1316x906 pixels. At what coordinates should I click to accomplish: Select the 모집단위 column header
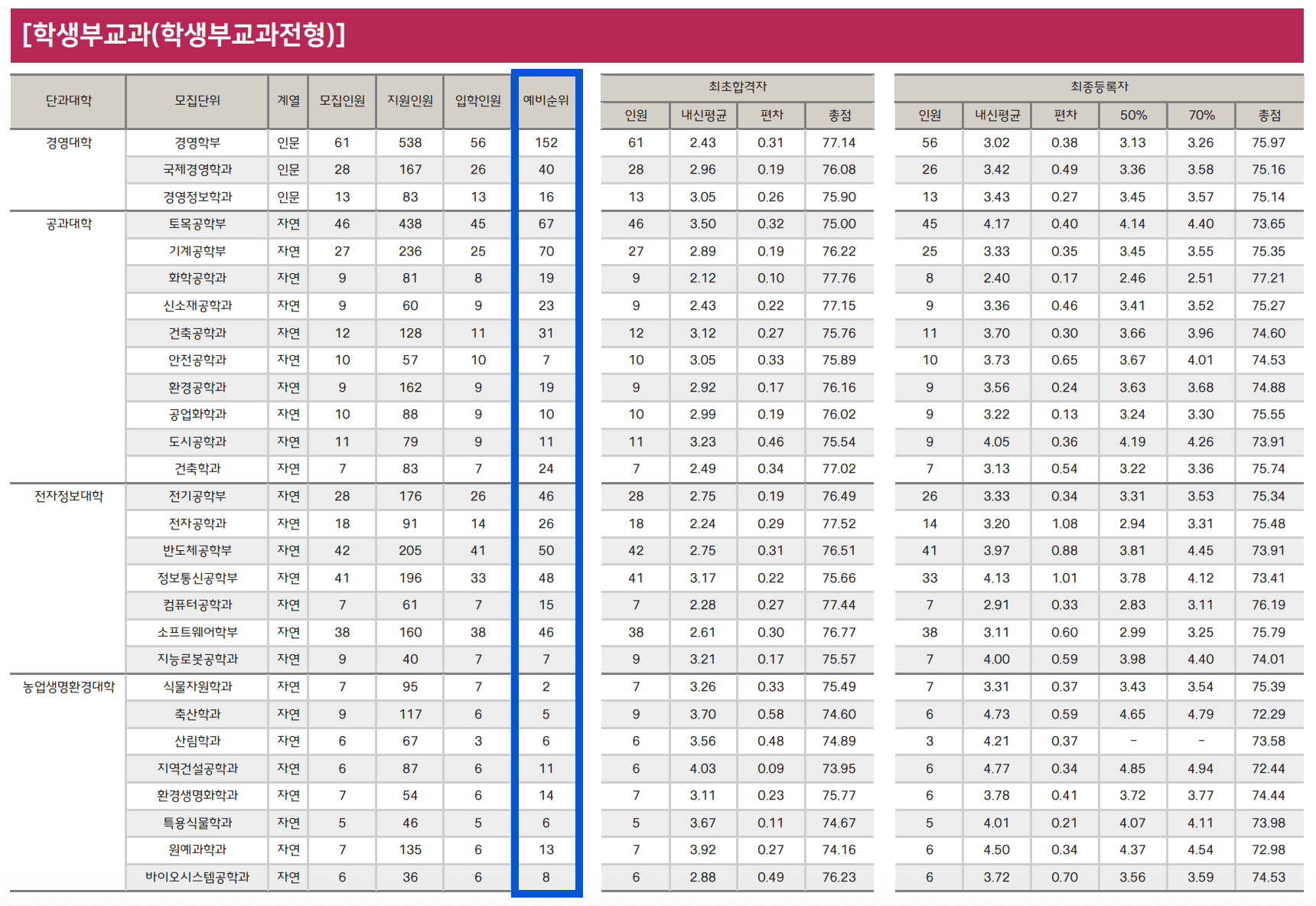coord(197,101)
